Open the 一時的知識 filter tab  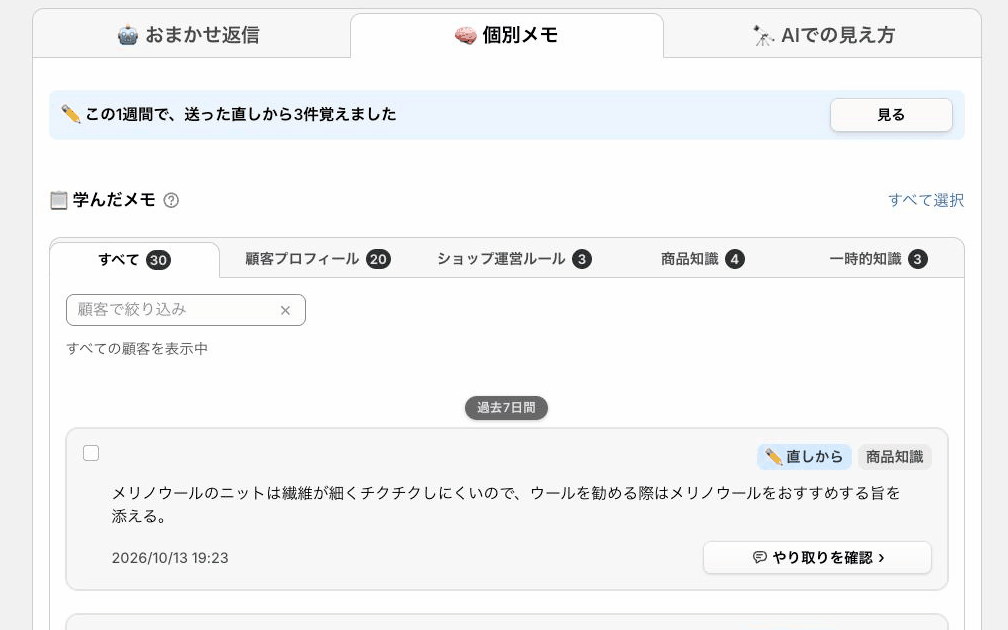click(878, 259)
